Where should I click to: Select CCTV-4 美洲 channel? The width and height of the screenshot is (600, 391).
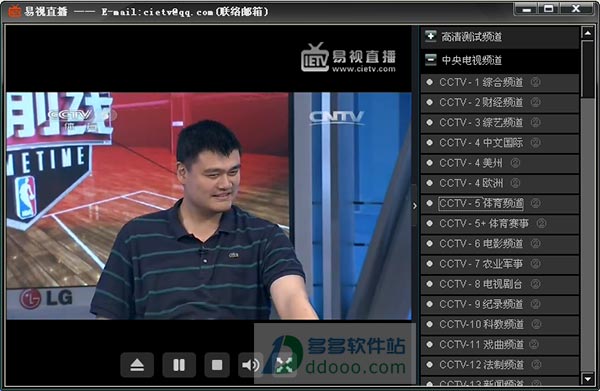click(x=500, y=163)
